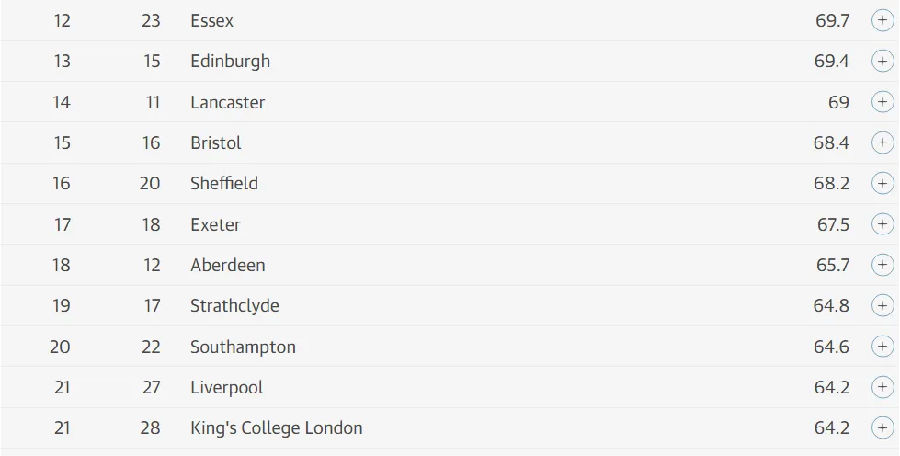Viewport: 900px width, 456px height.
Task: Click the Aberdeen university name
Action: [x=228, y=265]
